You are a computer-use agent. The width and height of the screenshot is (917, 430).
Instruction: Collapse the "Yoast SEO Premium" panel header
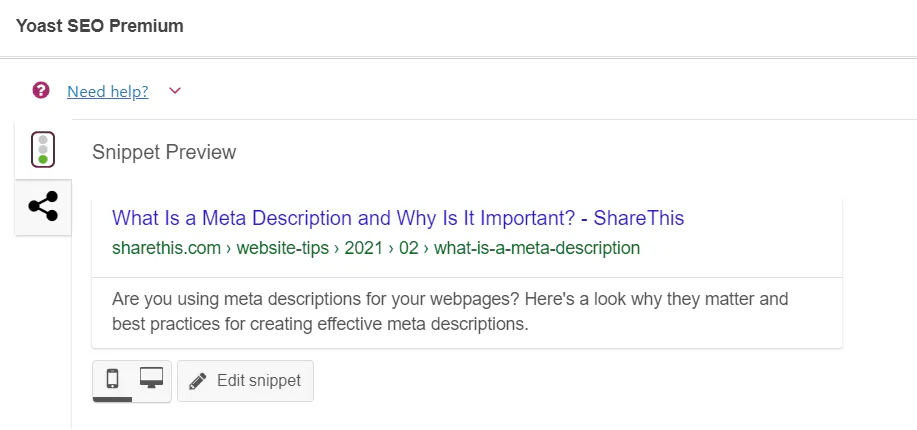click(100, 27)
